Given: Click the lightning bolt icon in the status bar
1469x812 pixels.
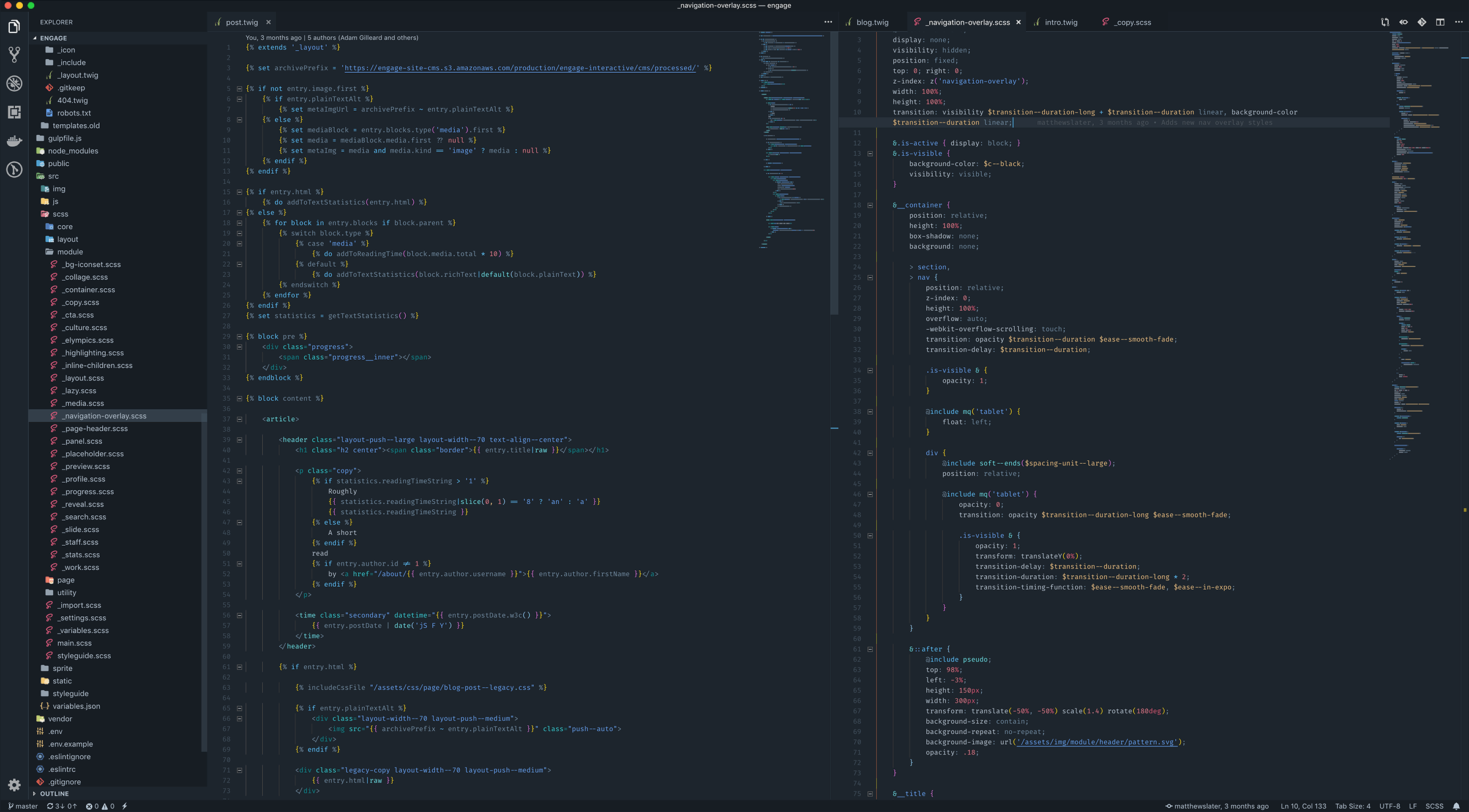Looking at the screenshot, I should tap(125, 806).
